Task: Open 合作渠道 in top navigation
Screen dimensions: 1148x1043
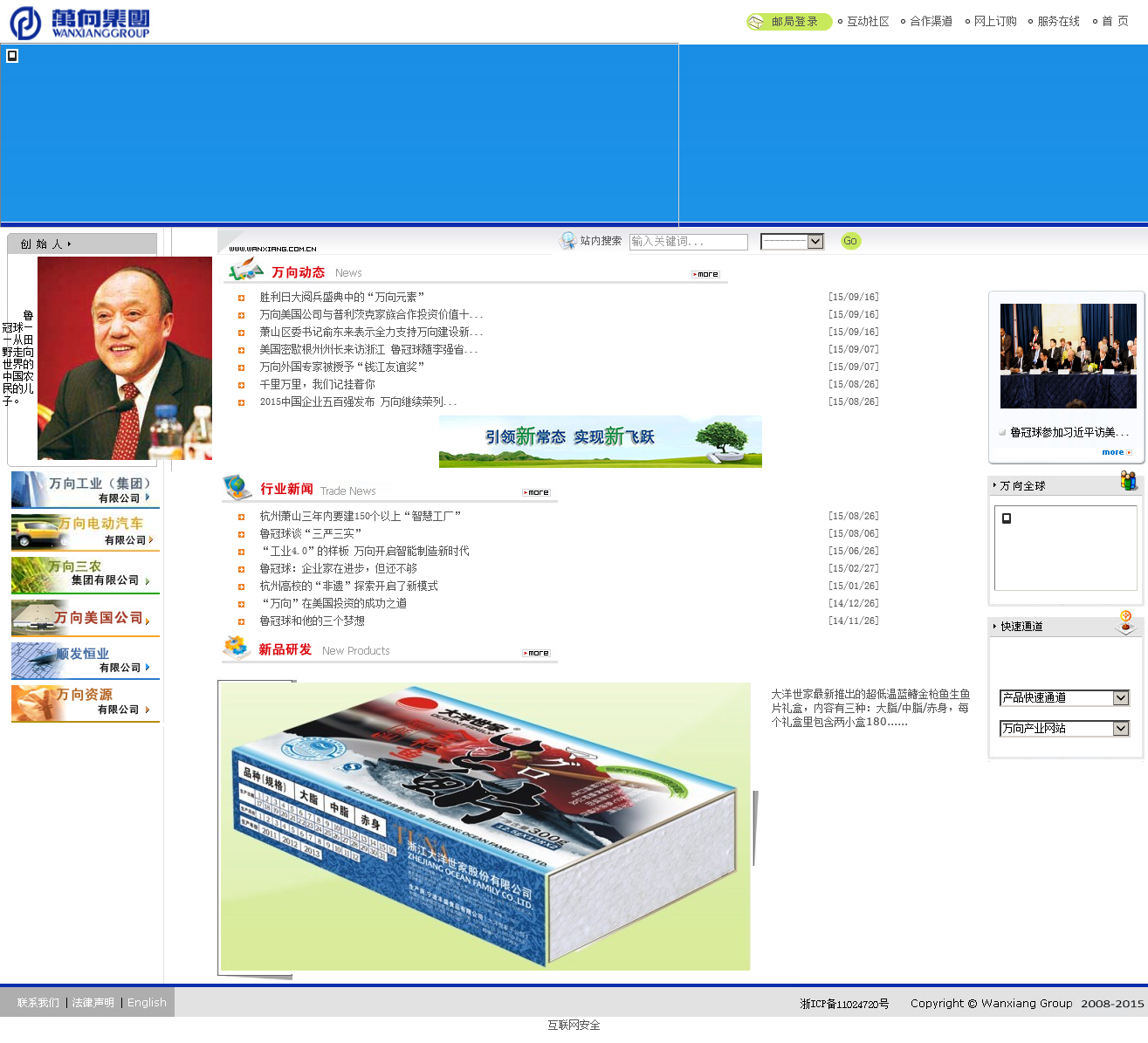Action: point(931,22)
